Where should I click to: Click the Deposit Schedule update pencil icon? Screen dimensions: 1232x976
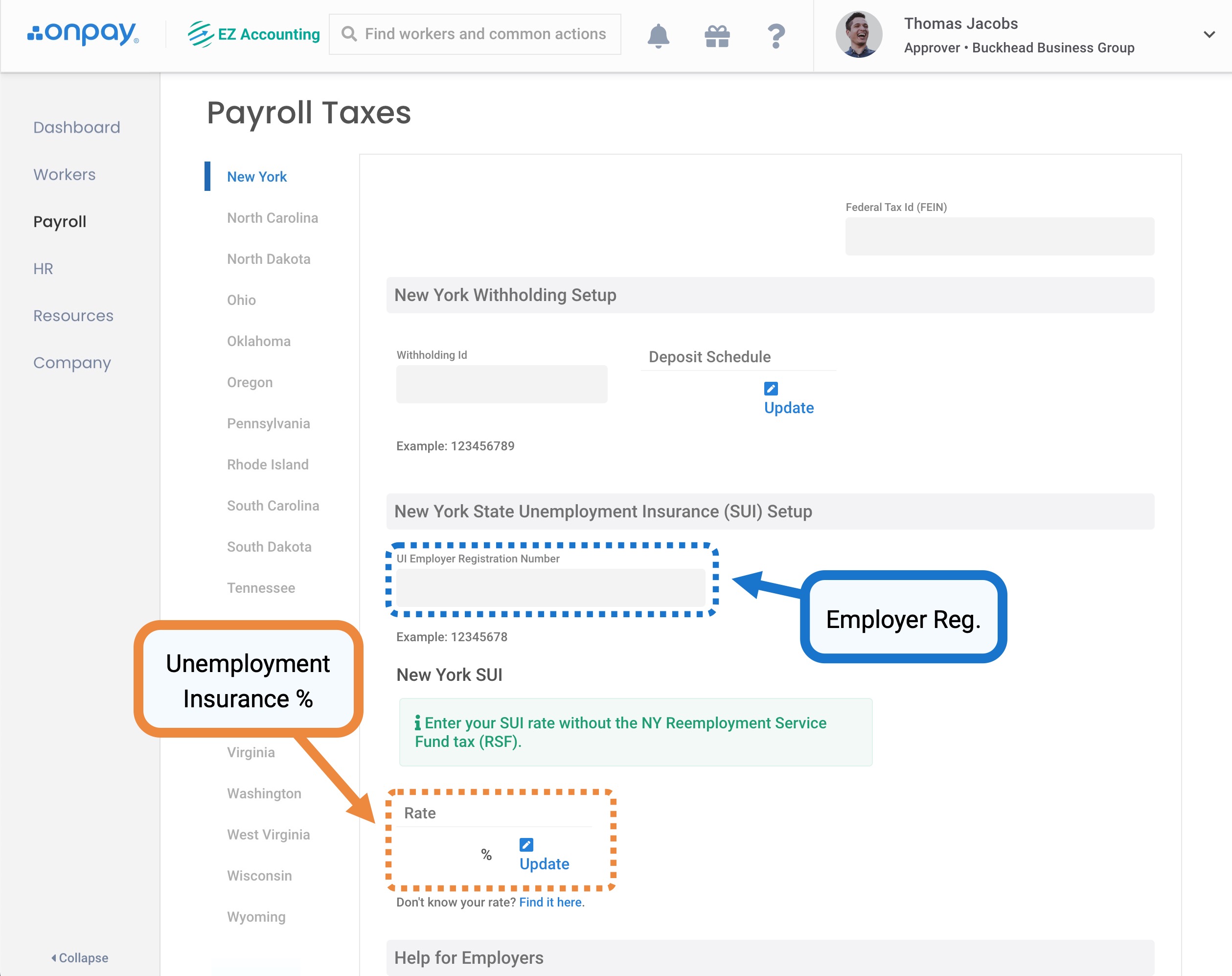point(771,389)
